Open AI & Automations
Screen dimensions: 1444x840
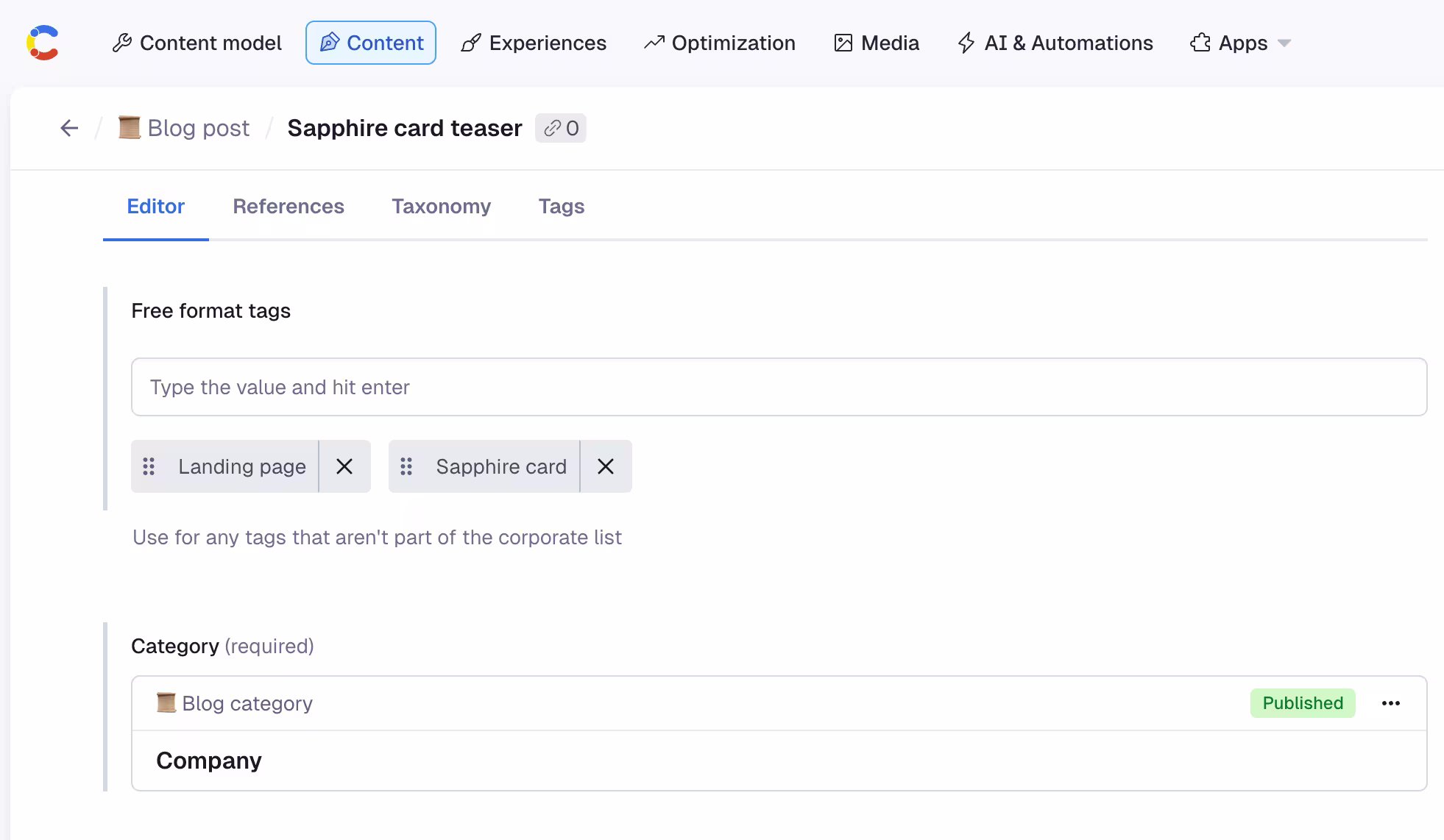pyautogui.click(x=1055, y=43)
